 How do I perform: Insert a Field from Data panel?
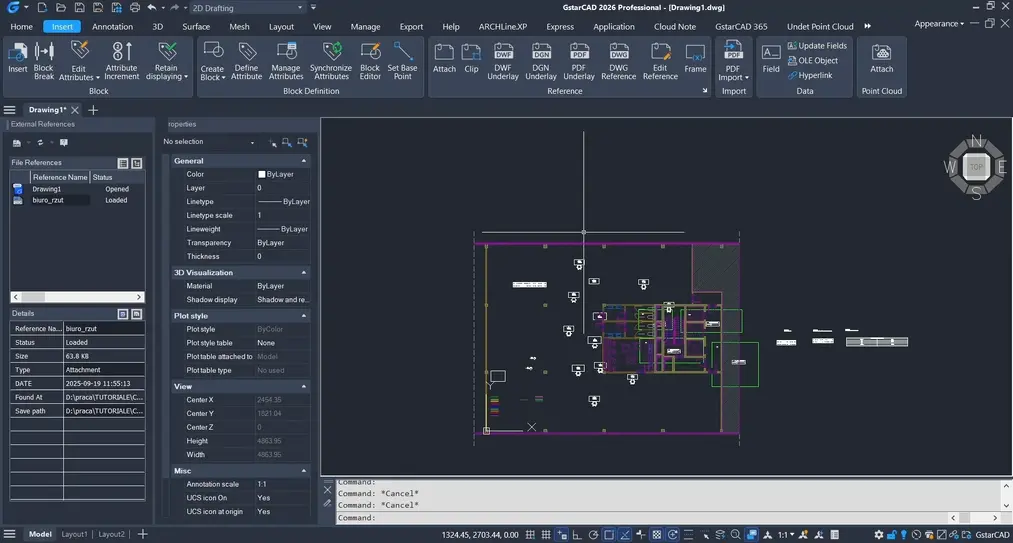(x=771, y=59)
